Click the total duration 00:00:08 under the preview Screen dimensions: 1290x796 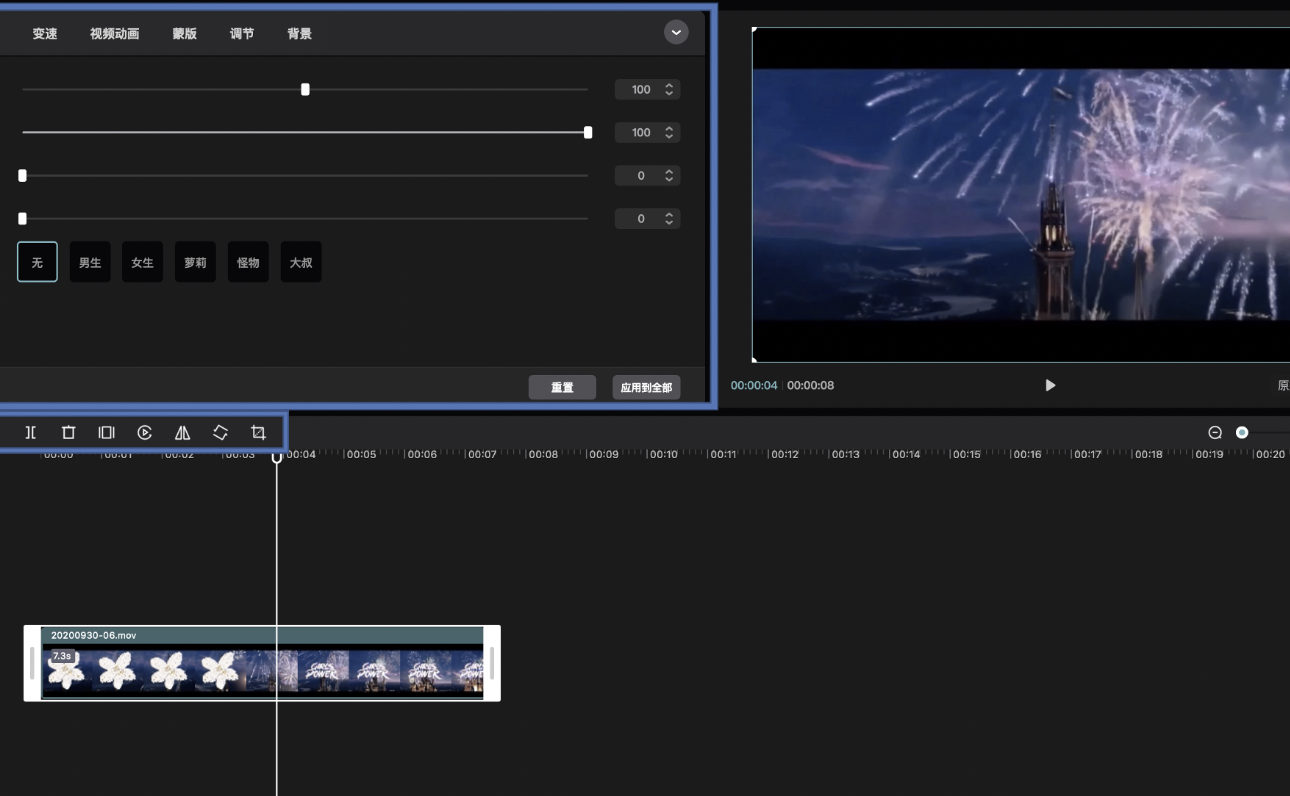tap(810, 385)
